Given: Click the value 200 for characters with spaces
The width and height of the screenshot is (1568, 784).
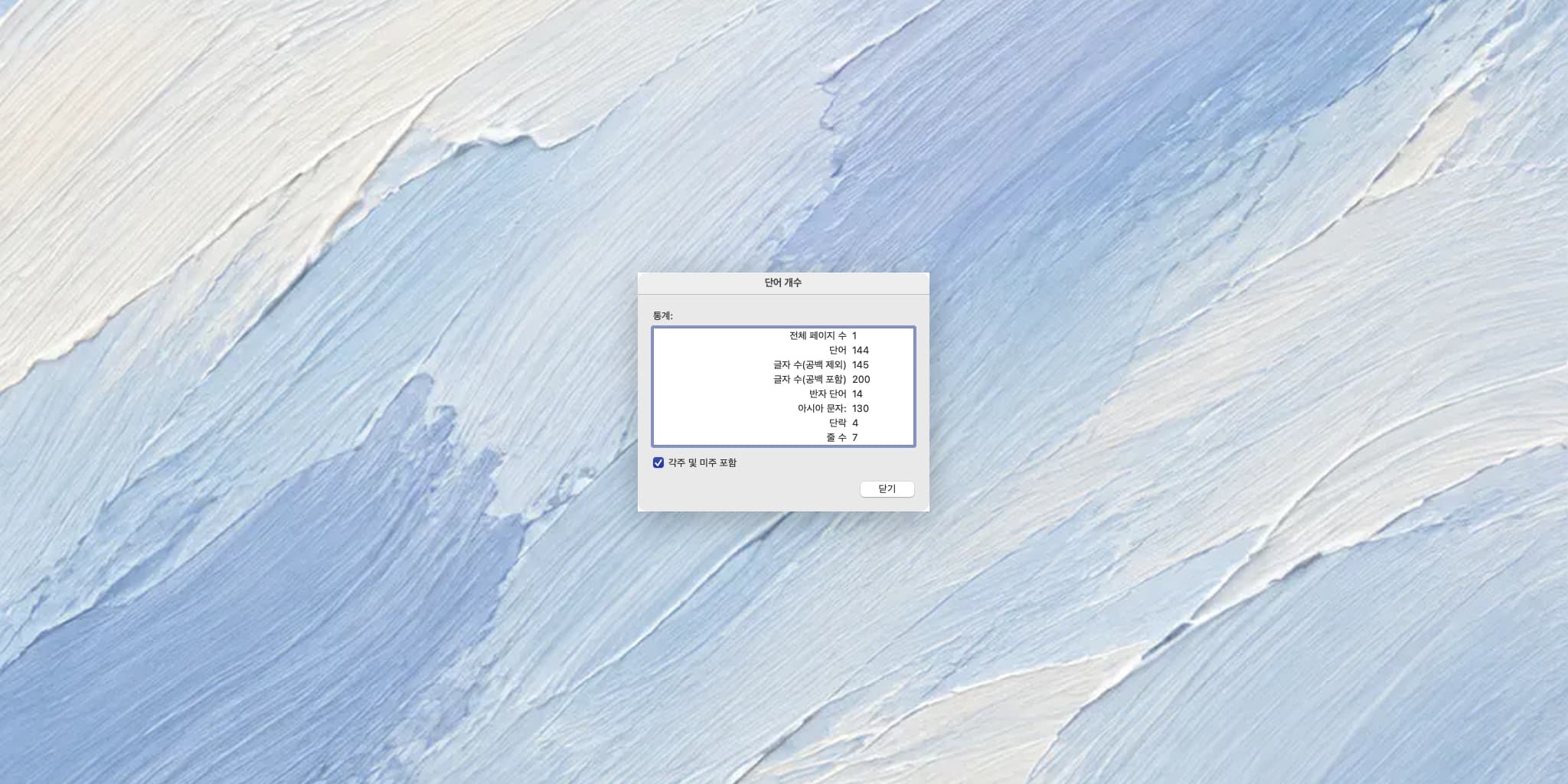Looking at the screenshot, I should pos(861,379).
